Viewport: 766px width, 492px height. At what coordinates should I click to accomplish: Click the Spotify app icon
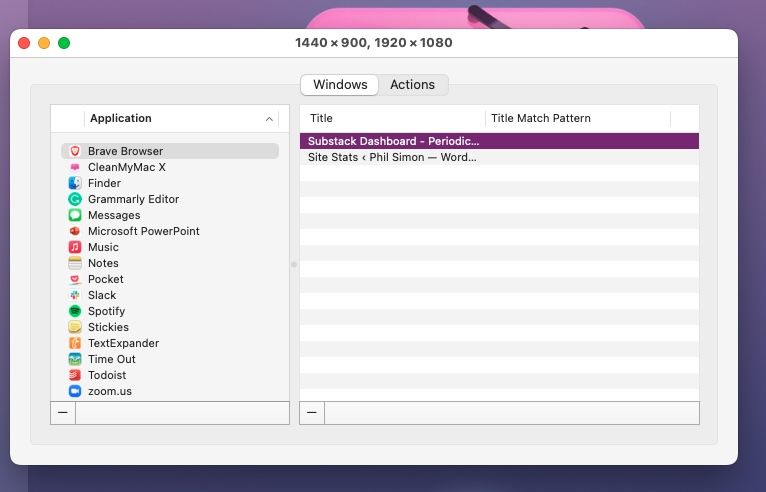75,311
